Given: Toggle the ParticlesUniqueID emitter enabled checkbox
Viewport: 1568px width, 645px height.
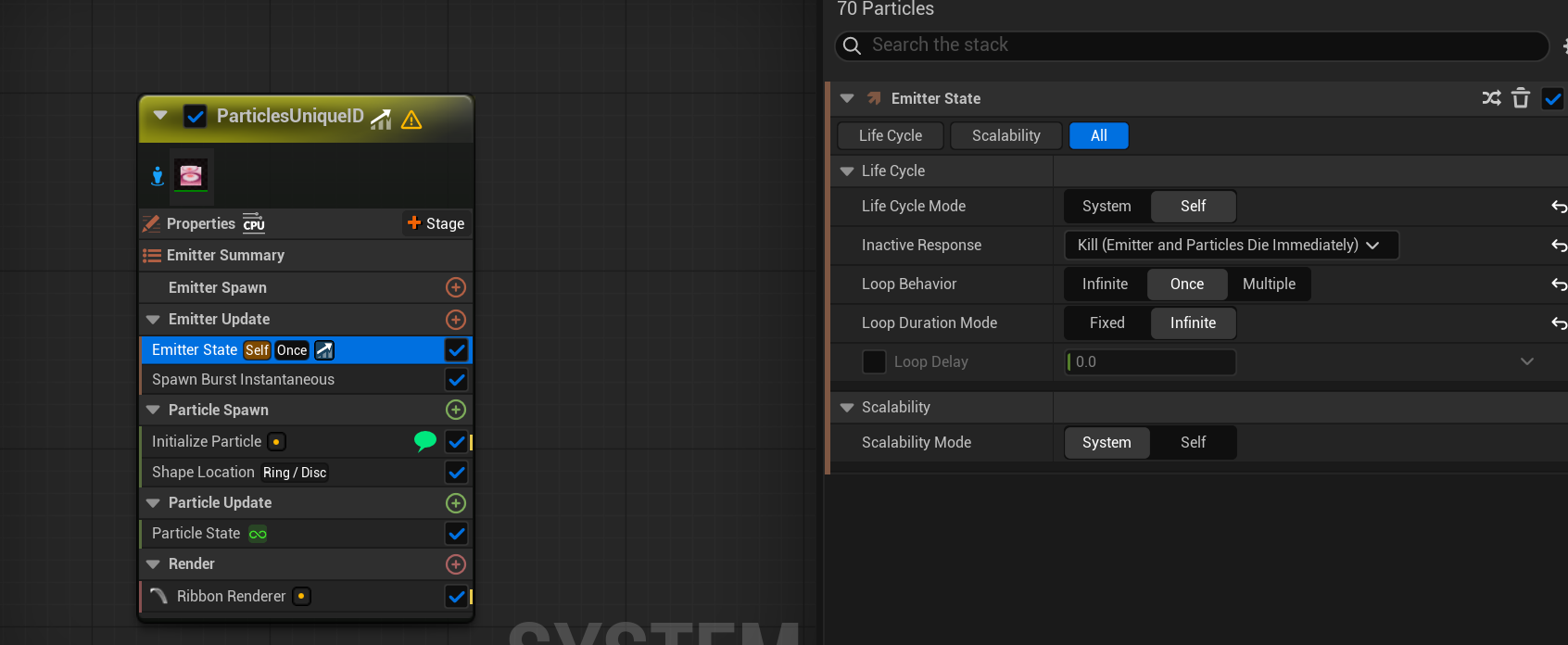Looking at the screenshot, I should [195, 116].
